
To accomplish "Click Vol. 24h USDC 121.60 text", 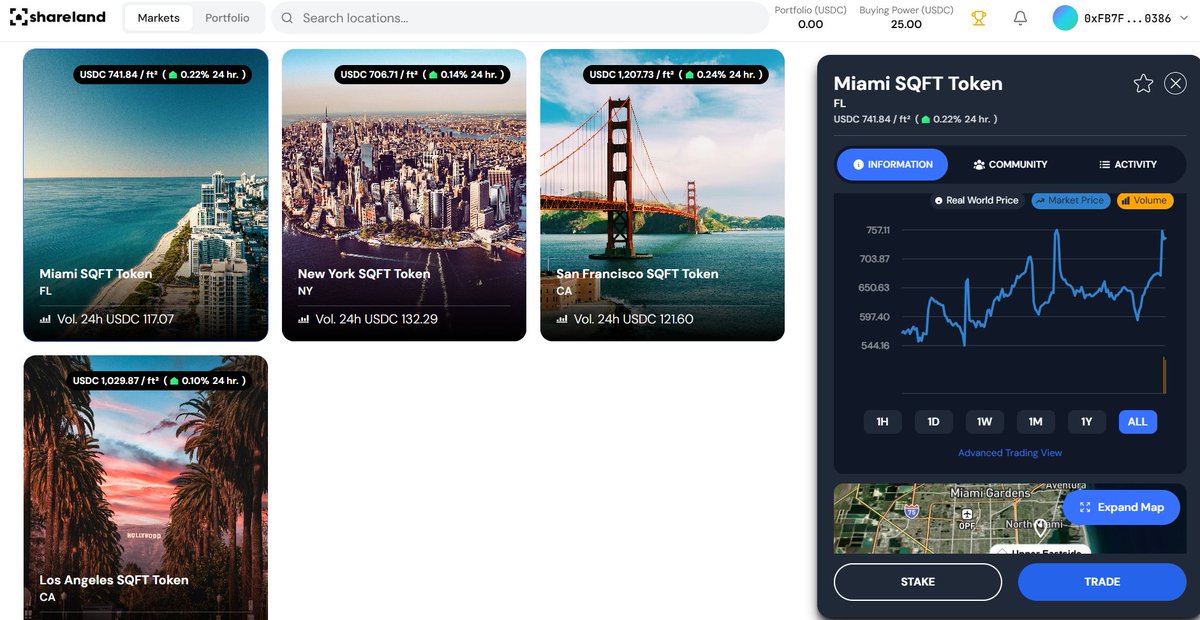I will click(x=634, y=320).
